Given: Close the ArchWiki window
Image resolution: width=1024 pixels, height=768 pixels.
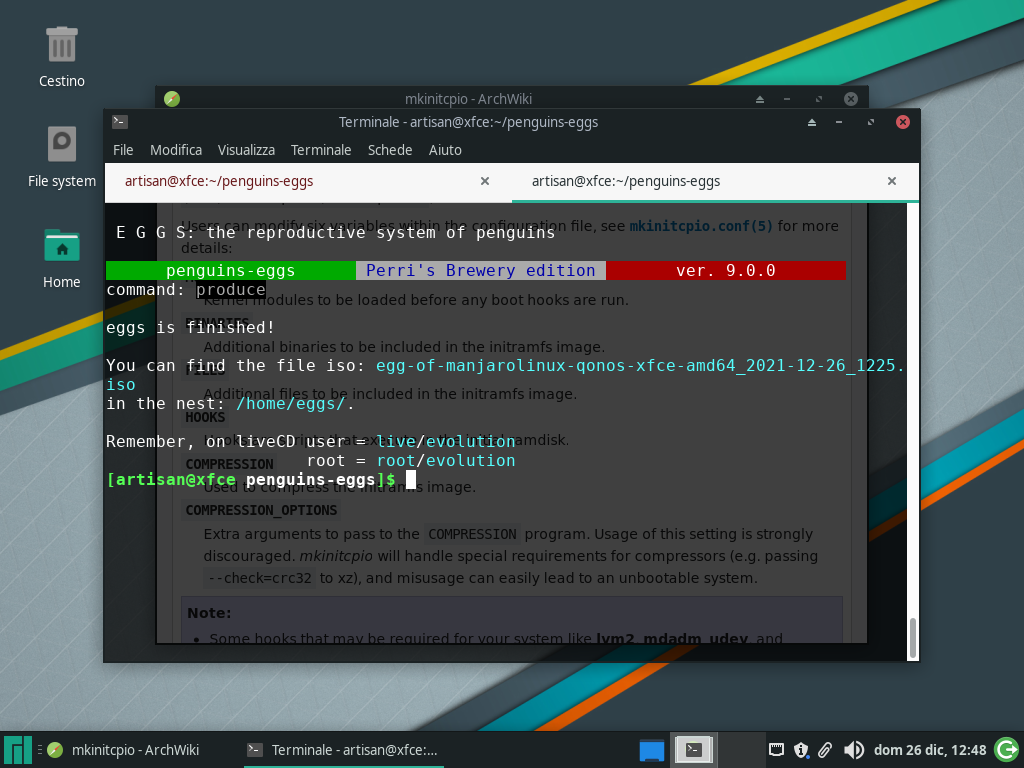Looking at the screenshot, I should point(850,99).
